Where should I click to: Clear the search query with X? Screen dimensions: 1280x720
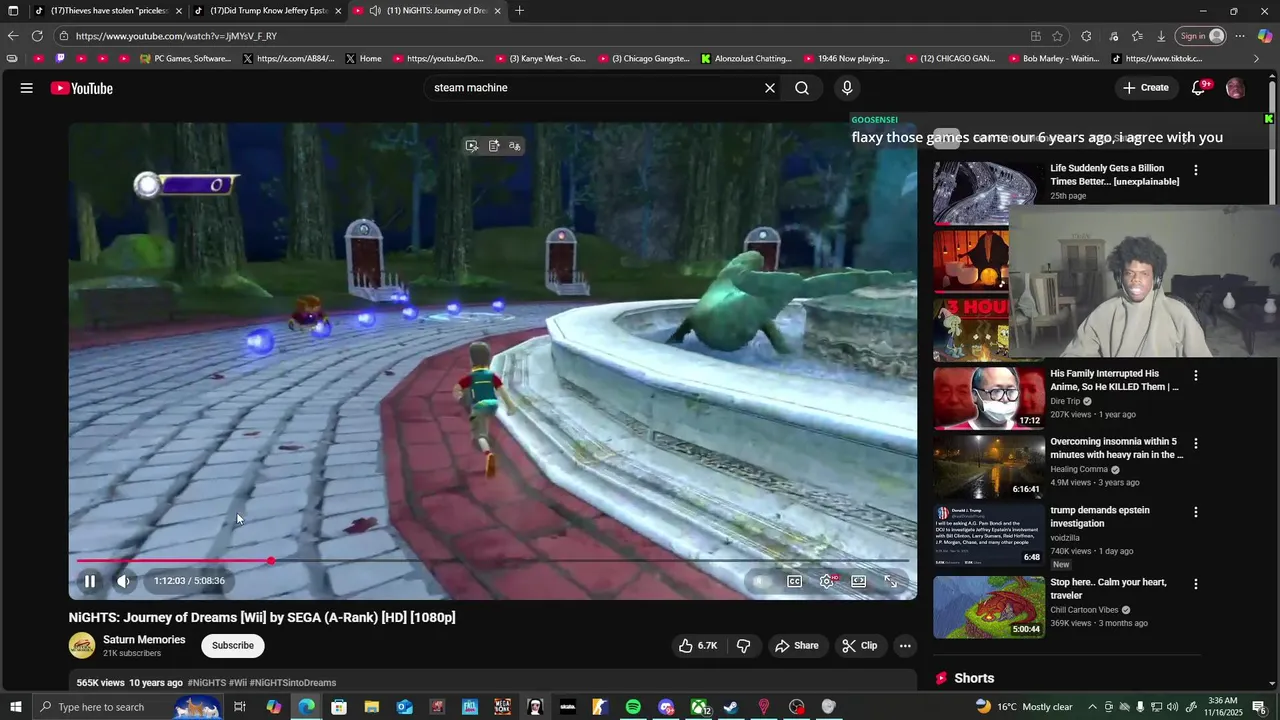770,88
